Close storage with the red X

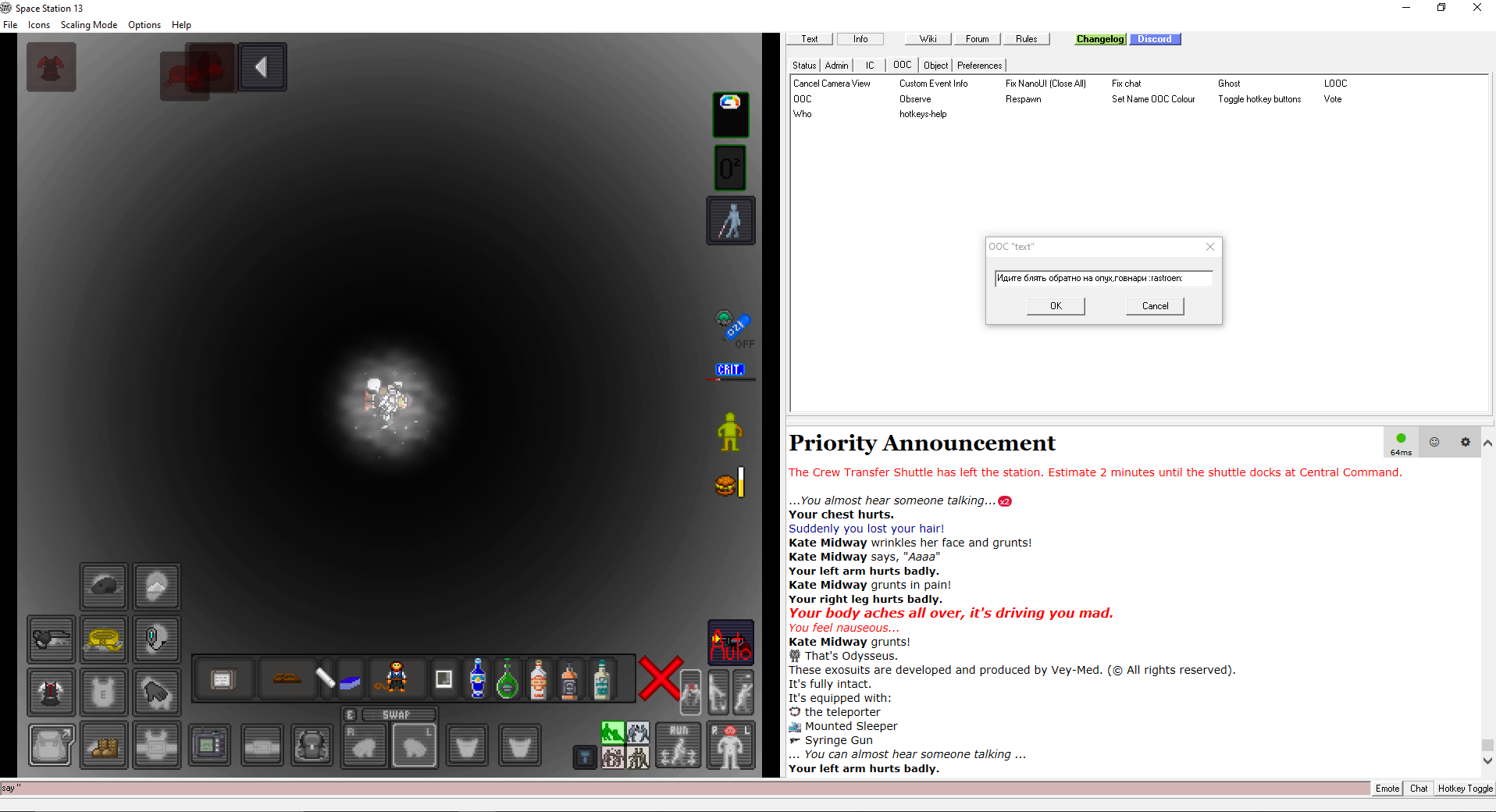click(660, 678)
